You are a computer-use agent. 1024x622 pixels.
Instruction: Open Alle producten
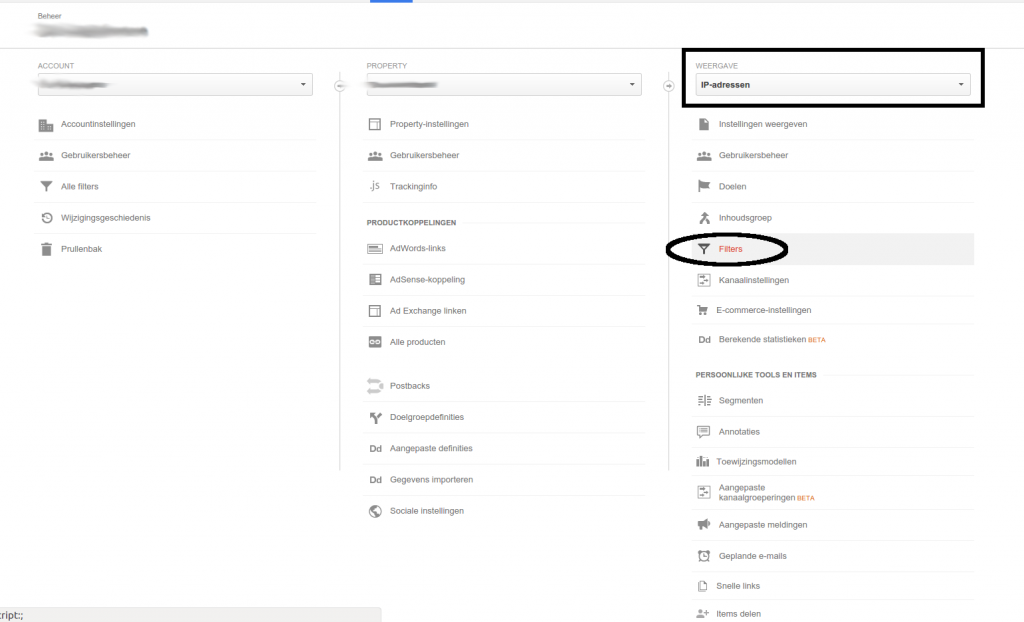point(417,342)
